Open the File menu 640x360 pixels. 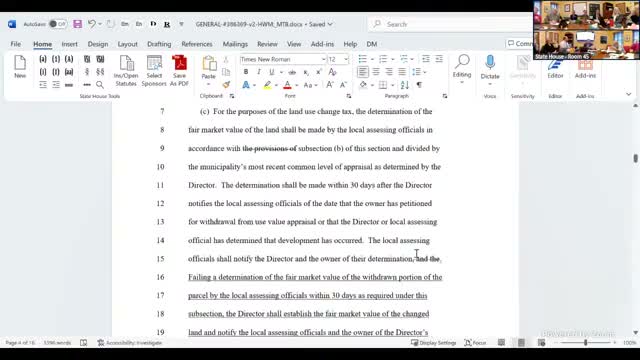point(16,44)
